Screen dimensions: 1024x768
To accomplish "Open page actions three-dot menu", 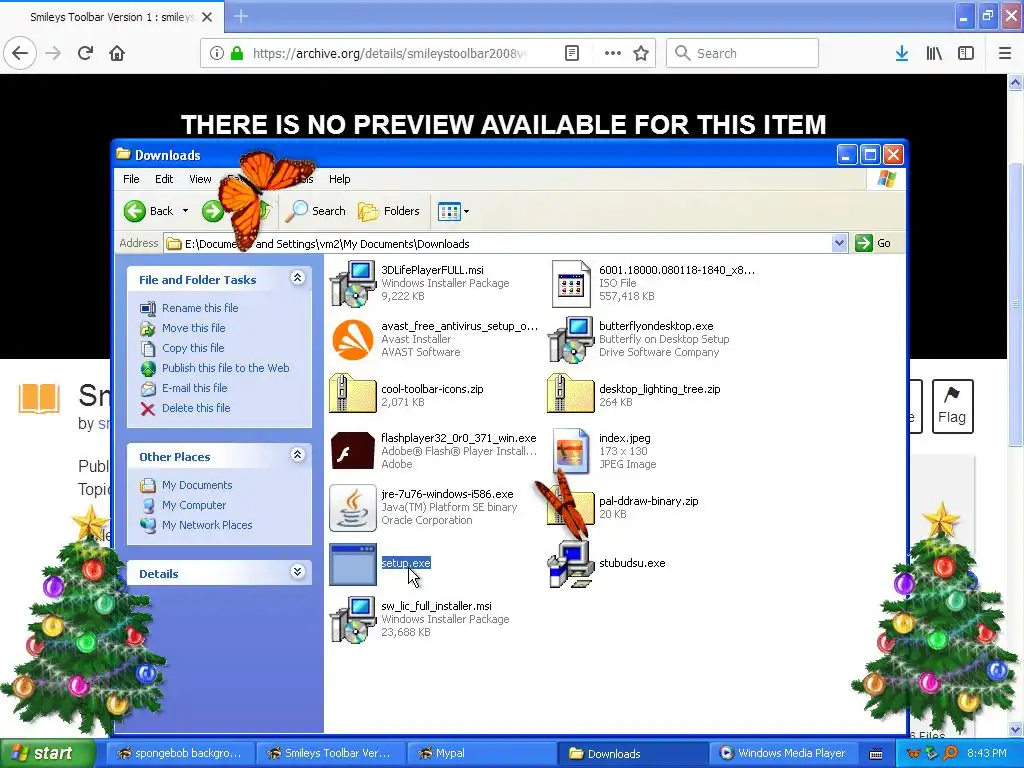I will tap(613, 53).
